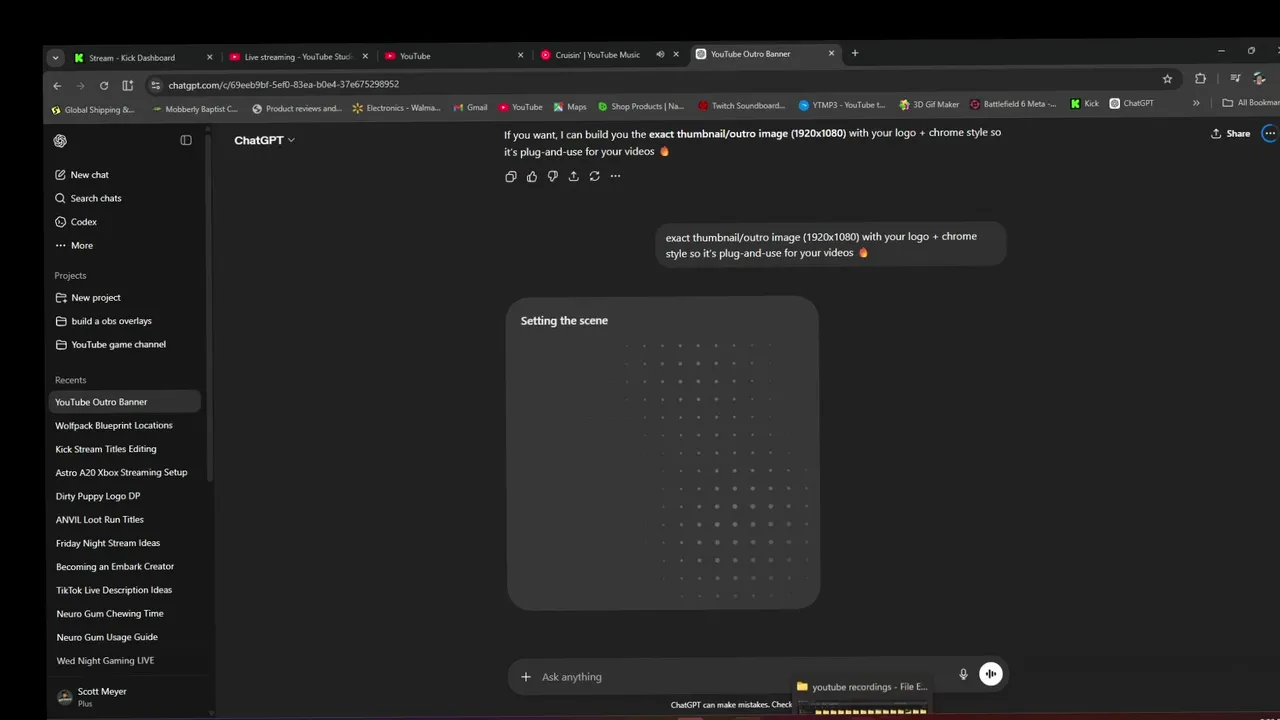Bookmark this page with the star
Image resolution: width=1280 pixels, height=720 pixels.
tap(1167, 79)
